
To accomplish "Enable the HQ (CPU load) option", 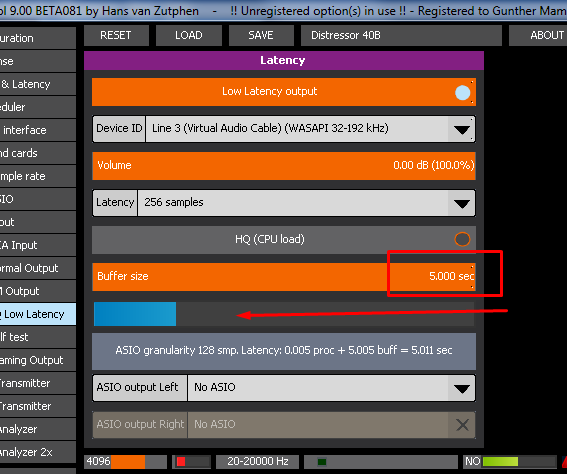I will coord(462,239).
